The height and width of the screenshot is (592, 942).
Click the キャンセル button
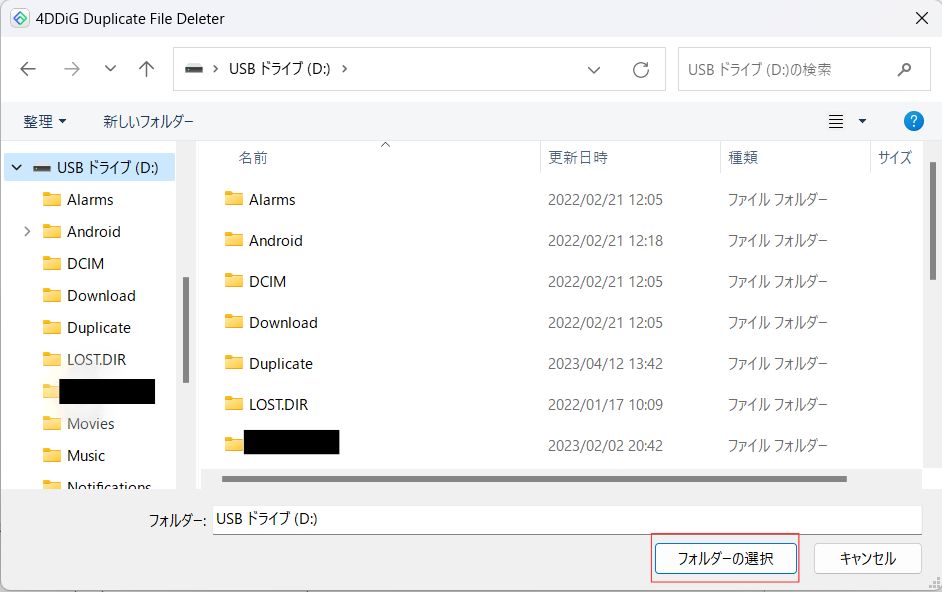click(867, 558)
